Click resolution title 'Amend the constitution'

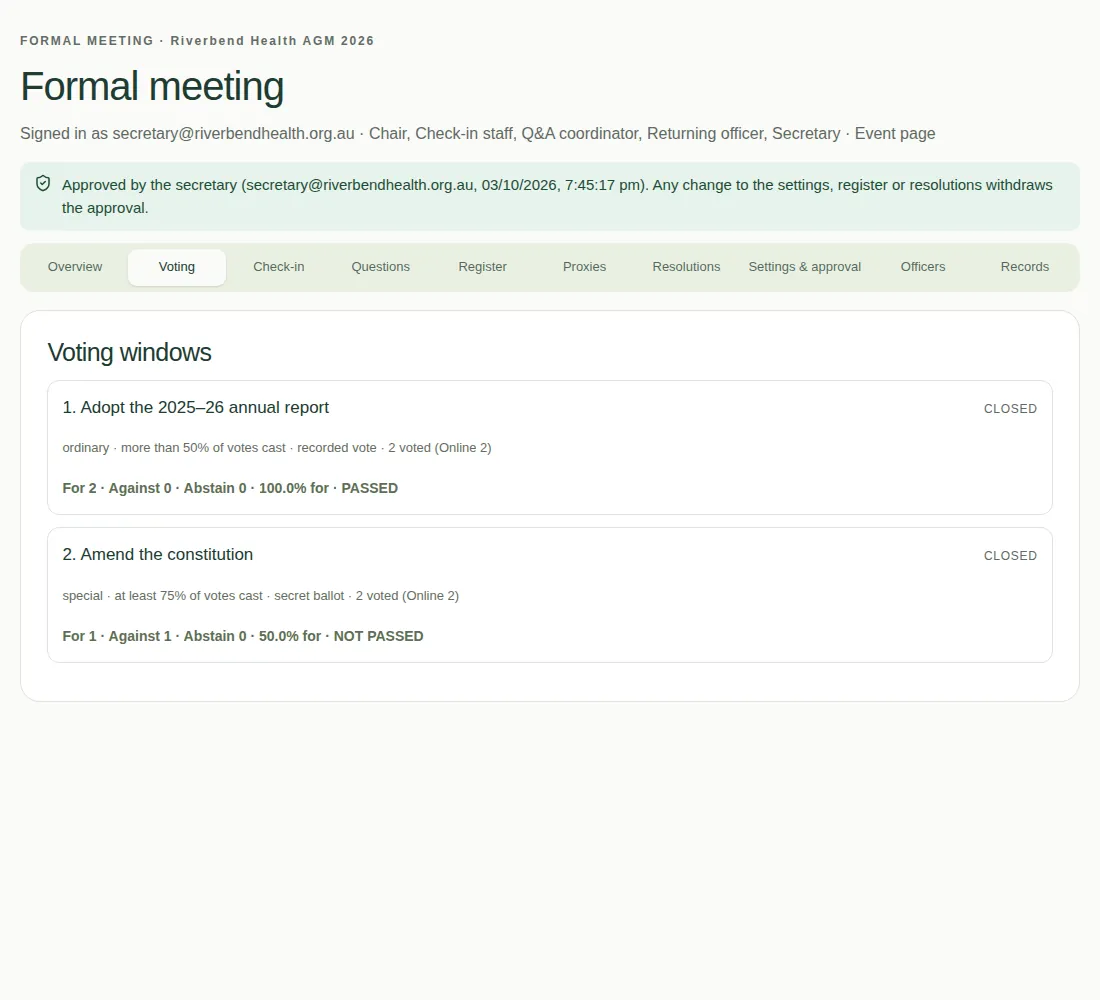pyautogui.click(x=158, y=554)
